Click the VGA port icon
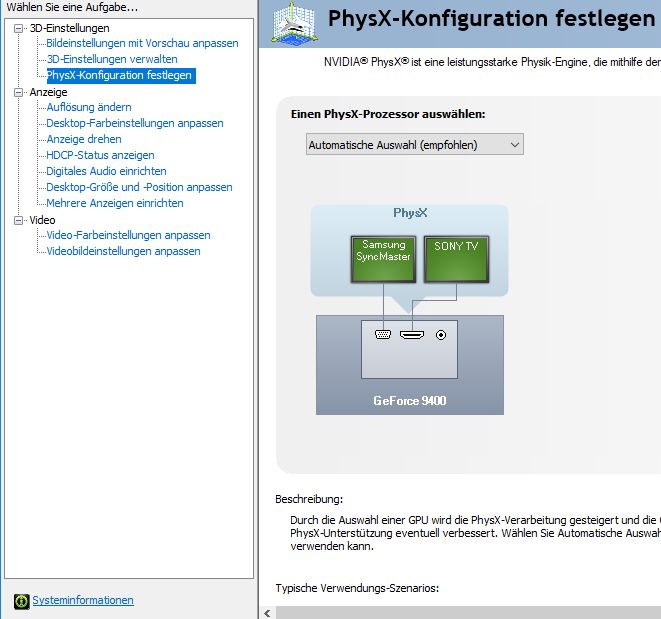 tap(383, 335)
